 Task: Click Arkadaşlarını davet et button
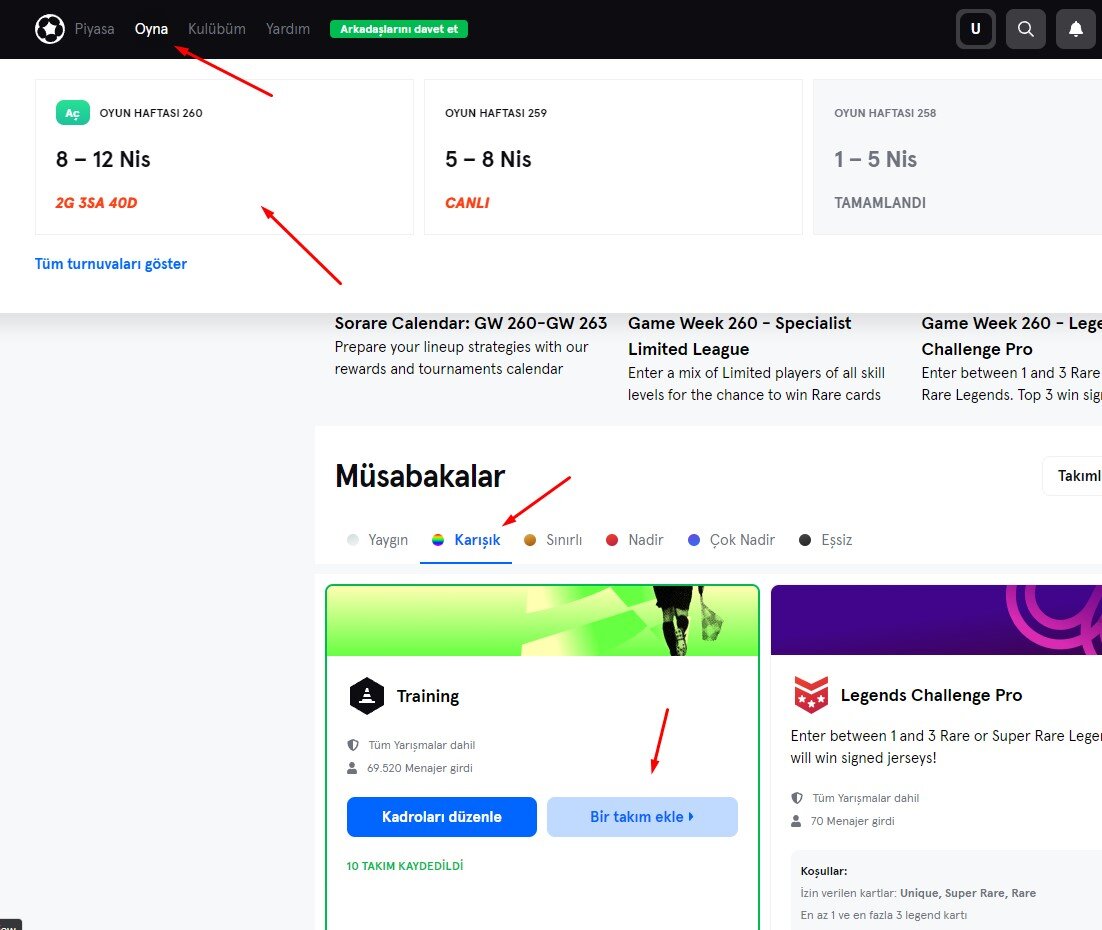(398, 29)
